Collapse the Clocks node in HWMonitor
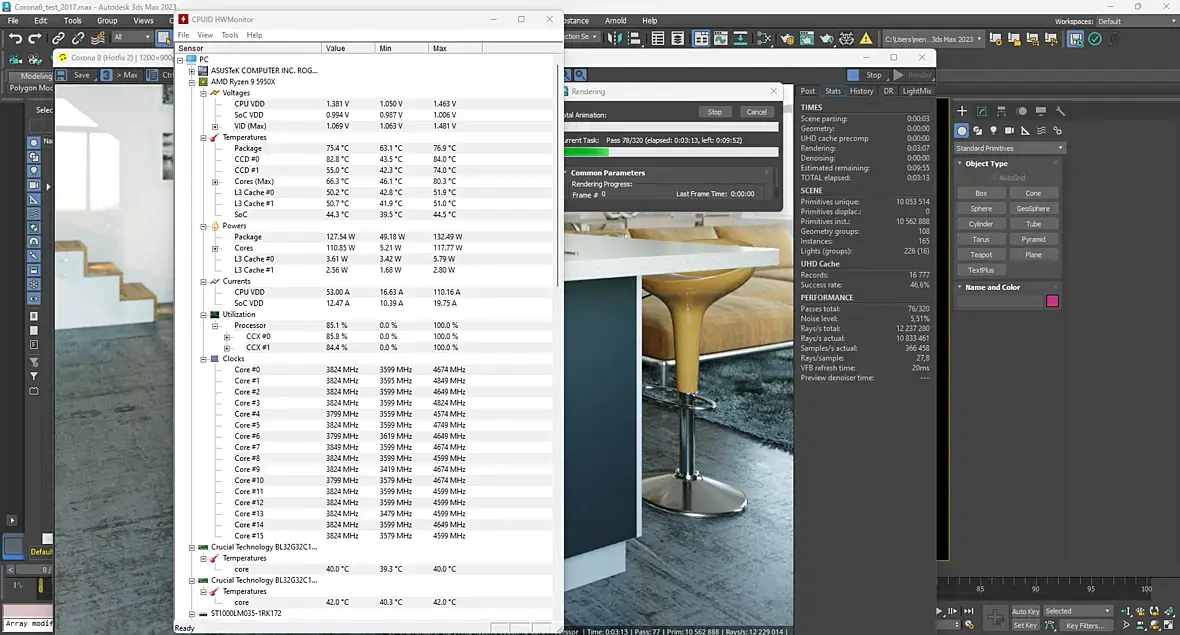This screenshot has width=1180, height=635. tap(203, 359)
